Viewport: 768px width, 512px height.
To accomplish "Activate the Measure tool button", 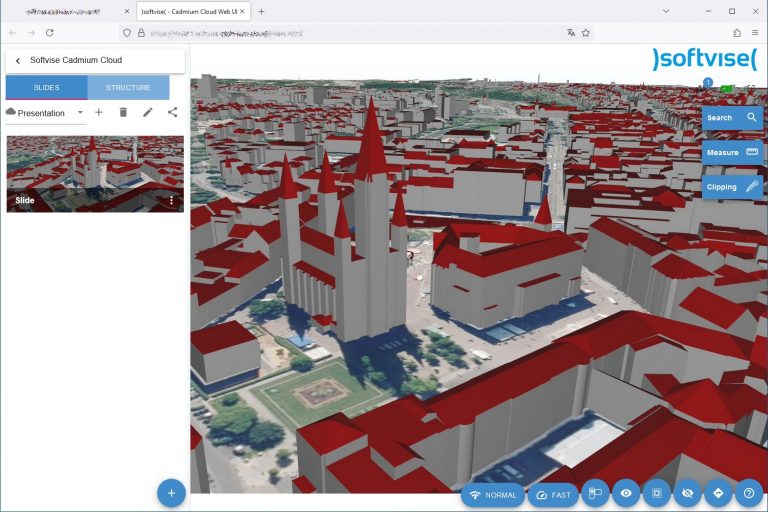I will 732,153.
